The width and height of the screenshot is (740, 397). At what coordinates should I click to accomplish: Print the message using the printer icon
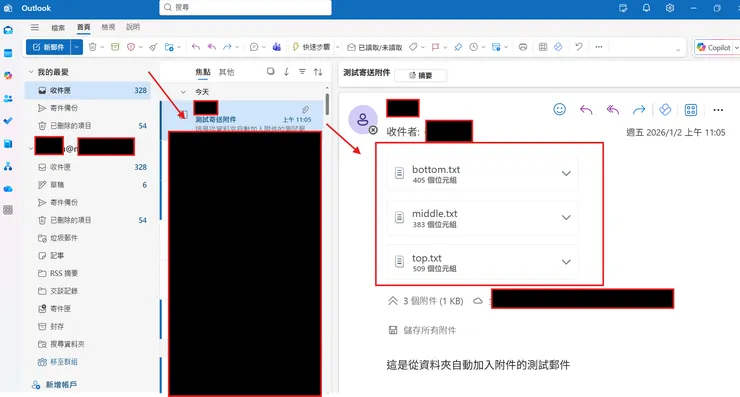click(x=523, y=47)
